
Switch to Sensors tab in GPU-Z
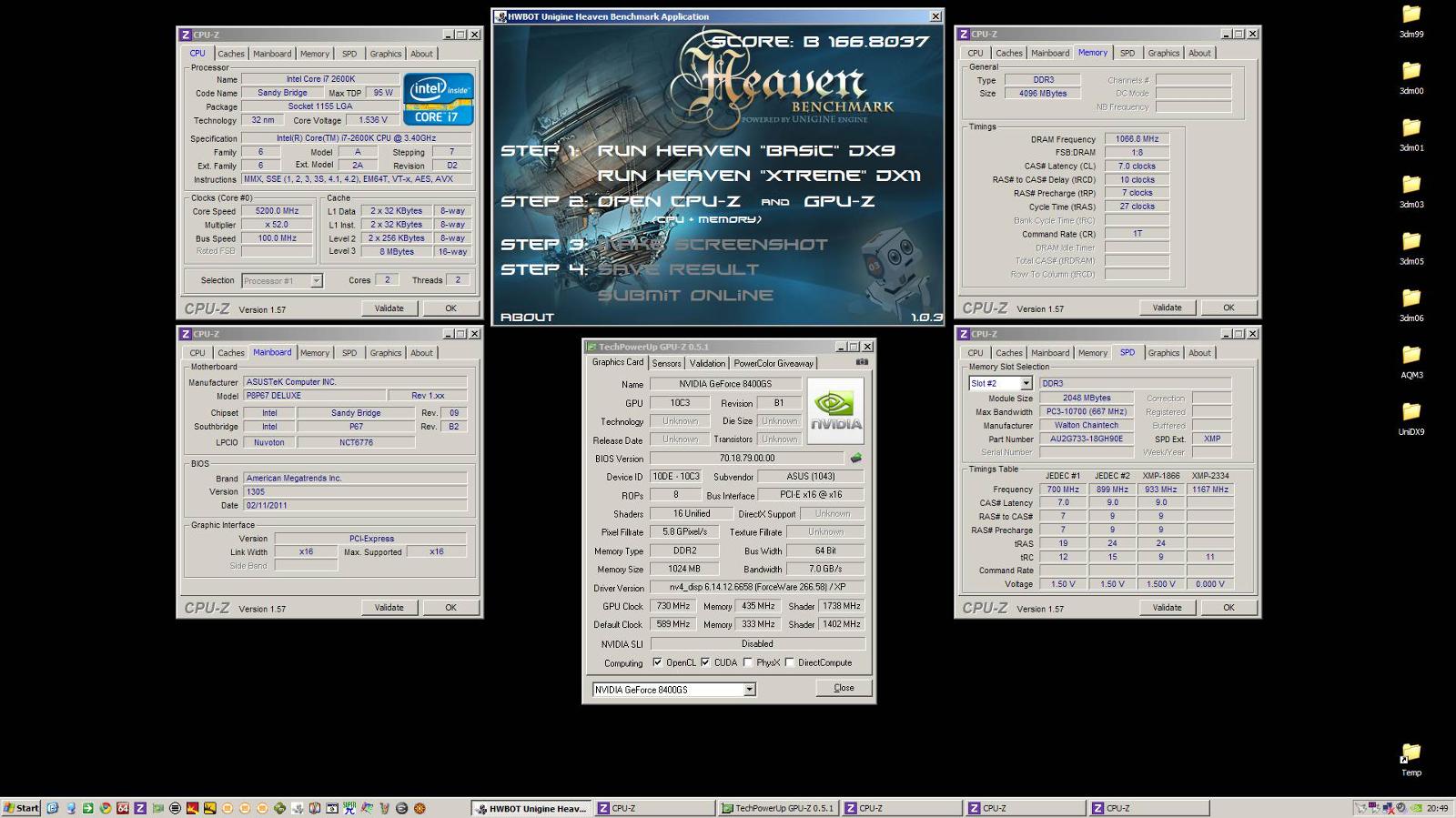[666, 363]
